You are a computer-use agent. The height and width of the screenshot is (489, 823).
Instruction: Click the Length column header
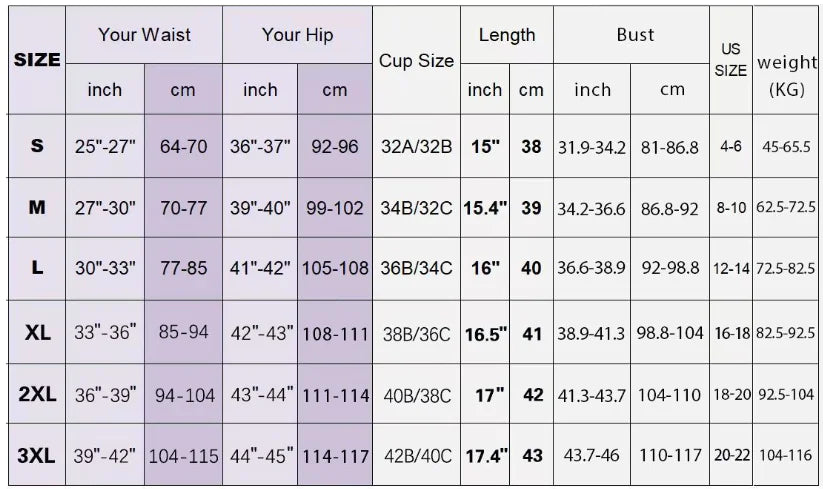pos(507,35)
